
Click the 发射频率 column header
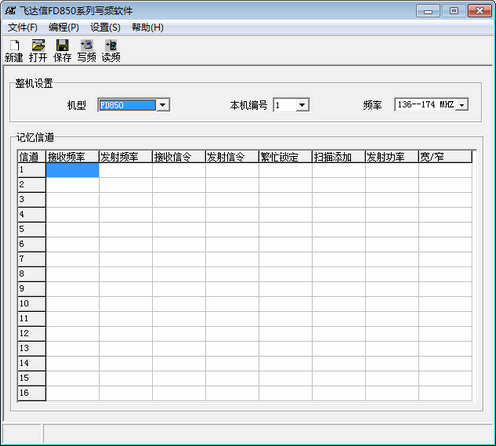tap(126, 157)
